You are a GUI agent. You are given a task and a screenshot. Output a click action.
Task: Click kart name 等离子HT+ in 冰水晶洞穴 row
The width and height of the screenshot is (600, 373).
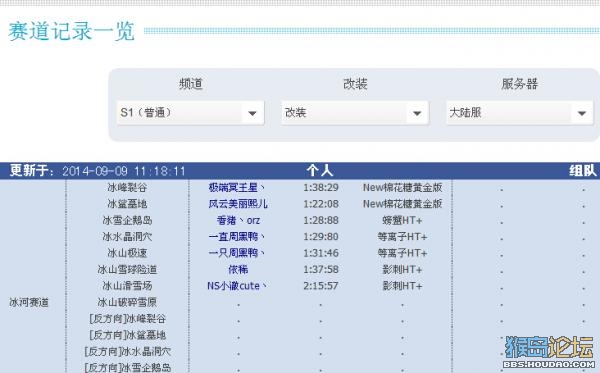pos(403,237)
